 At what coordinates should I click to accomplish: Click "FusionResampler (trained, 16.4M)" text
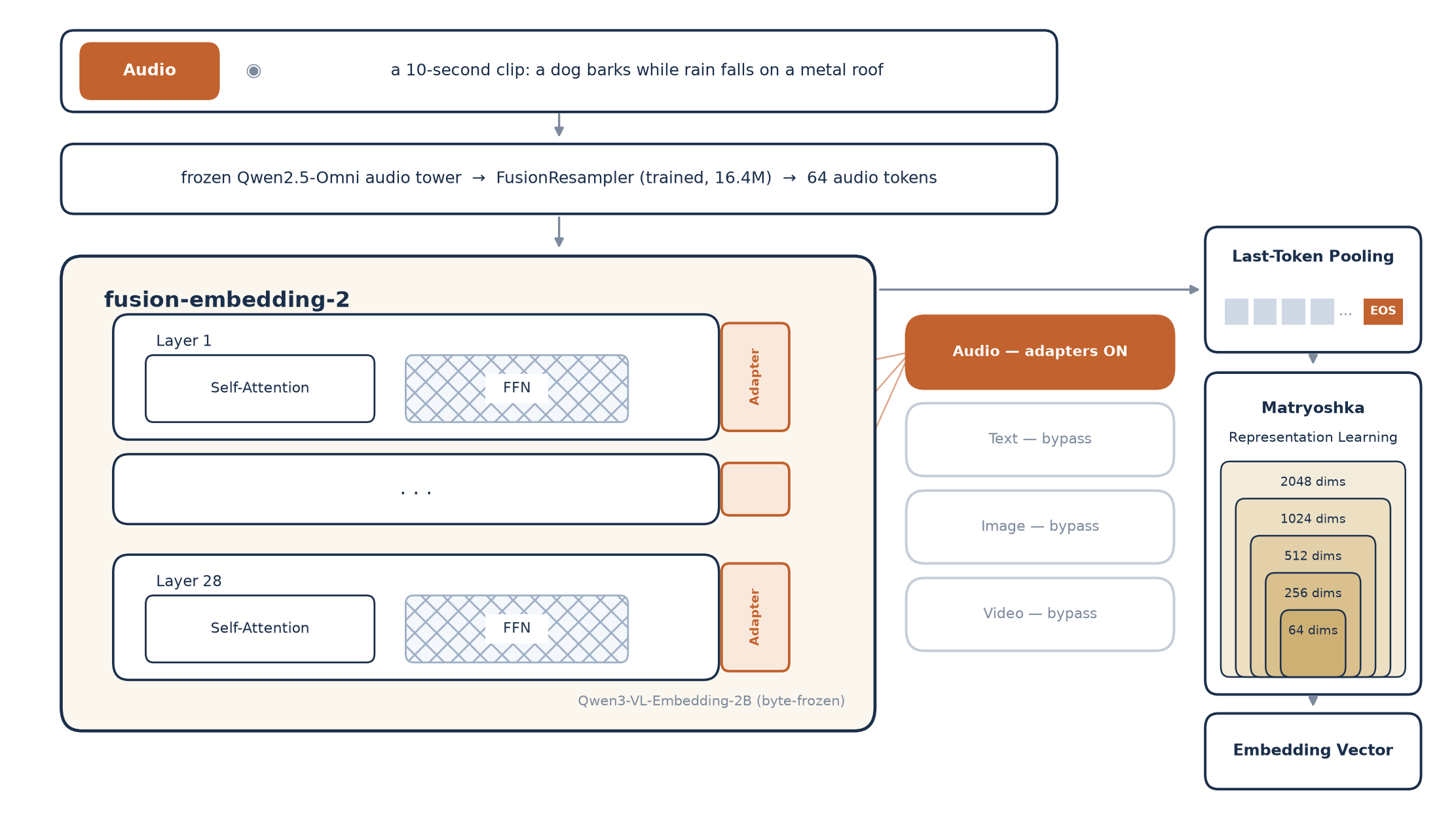[633, 178]
